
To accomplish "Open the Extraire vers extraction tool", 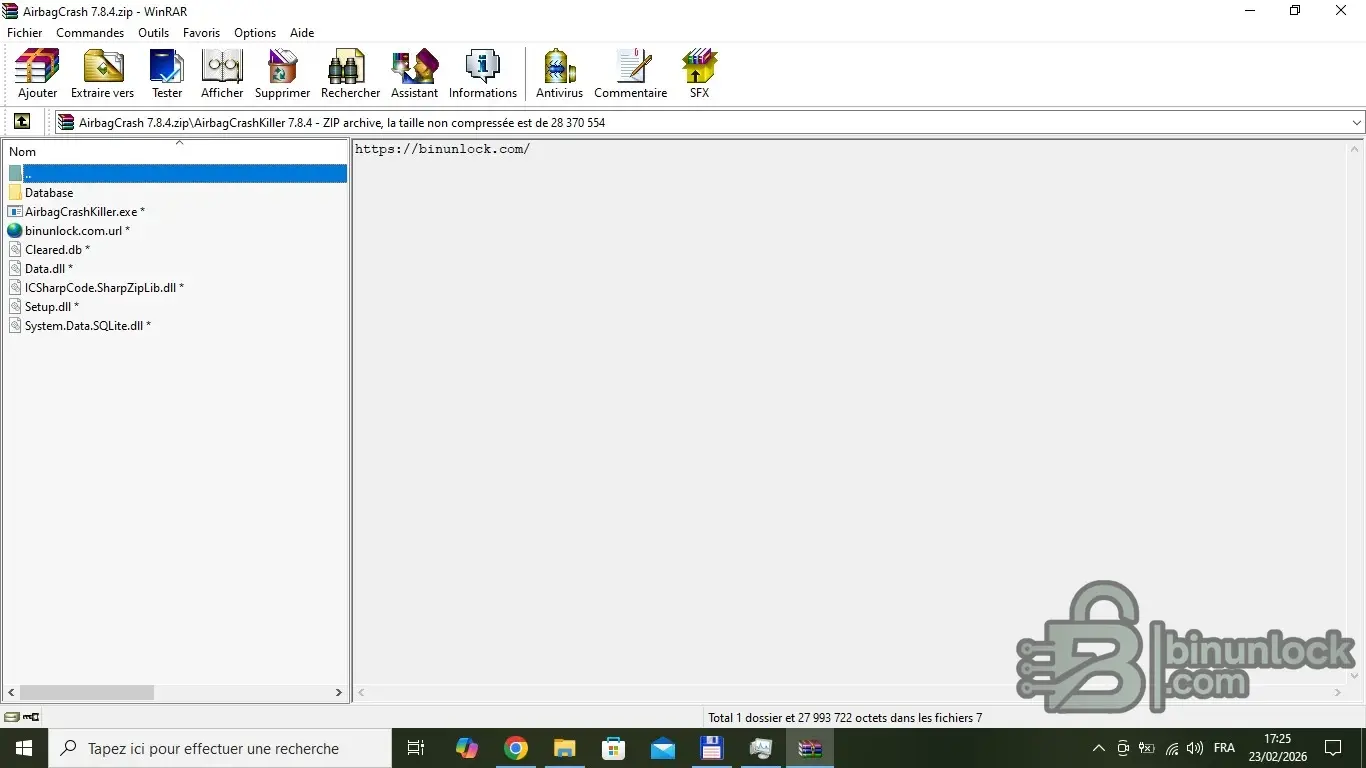I will point(102,74).
